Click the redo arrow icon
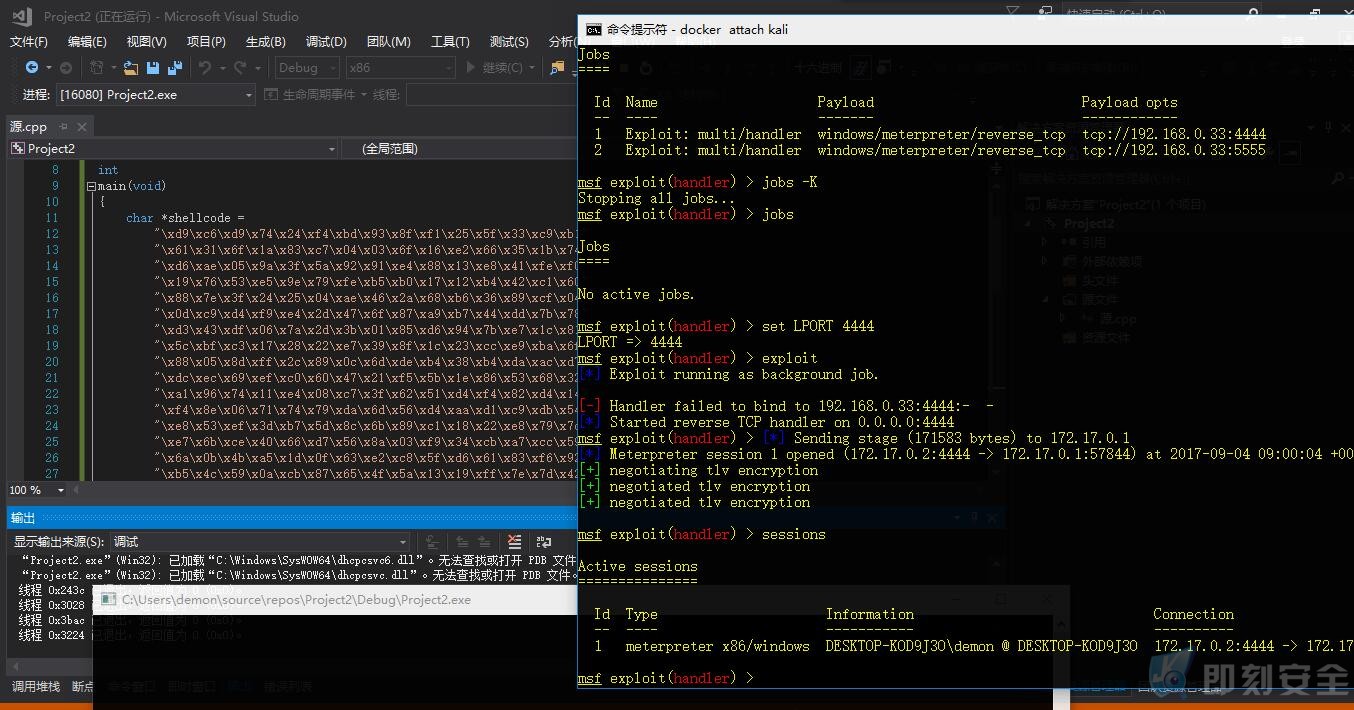 point(240,67)
